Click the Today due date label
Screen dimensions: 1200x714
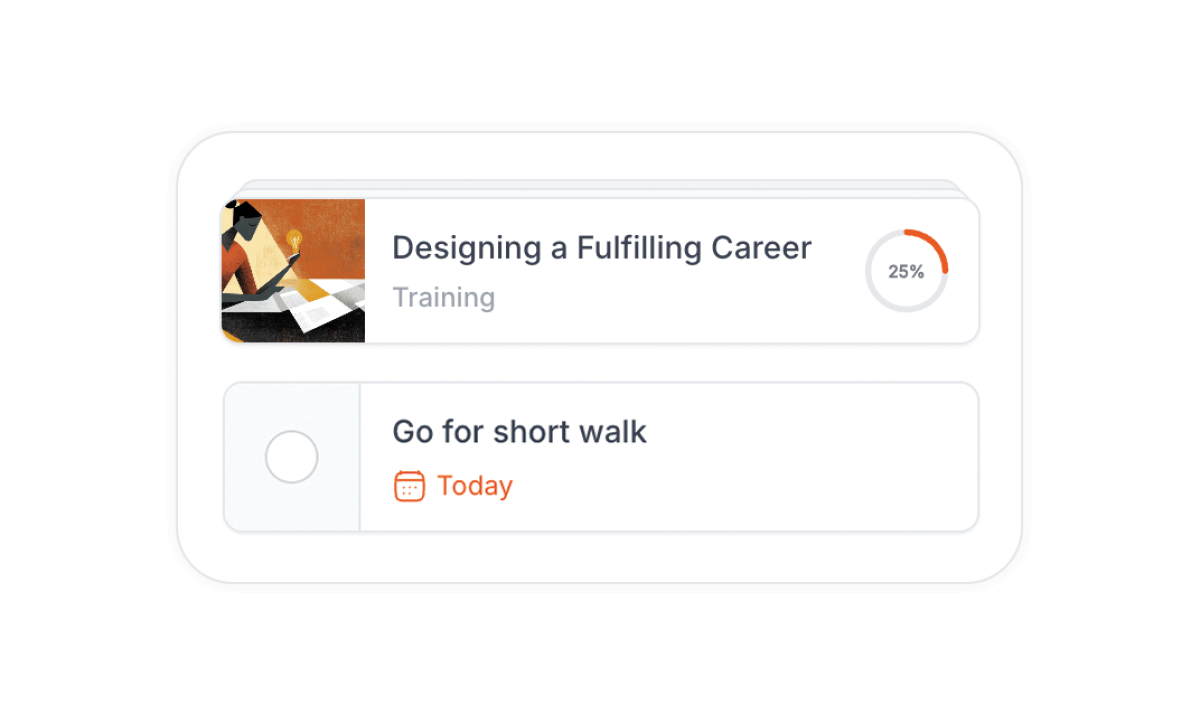[x=475, y=486]
